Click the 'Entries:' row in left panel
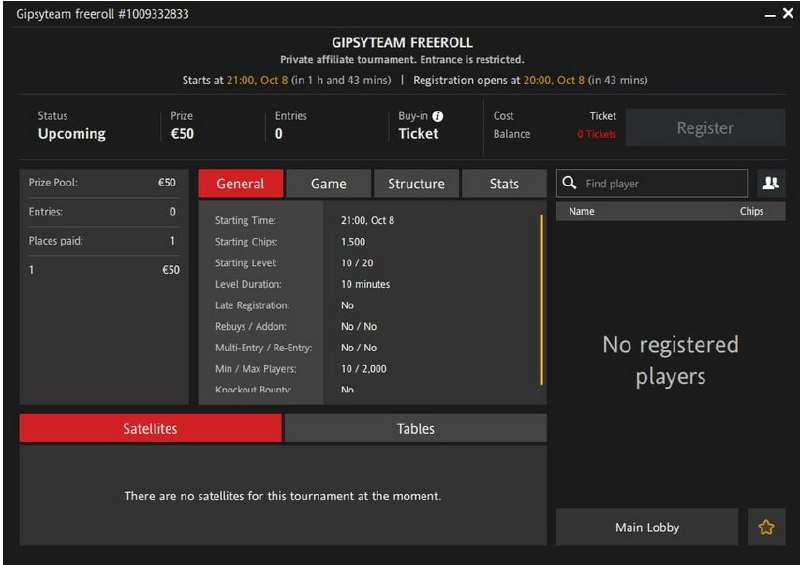 [103, 212]
